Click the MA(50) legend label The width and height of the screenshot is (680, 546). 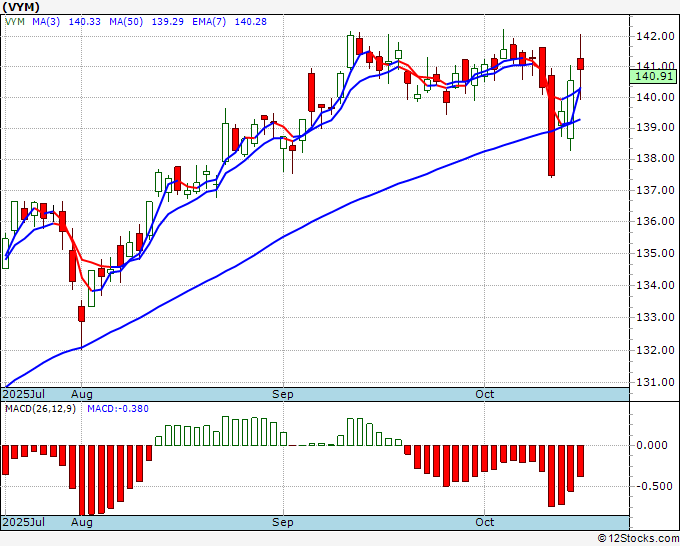tap(126, 22)
